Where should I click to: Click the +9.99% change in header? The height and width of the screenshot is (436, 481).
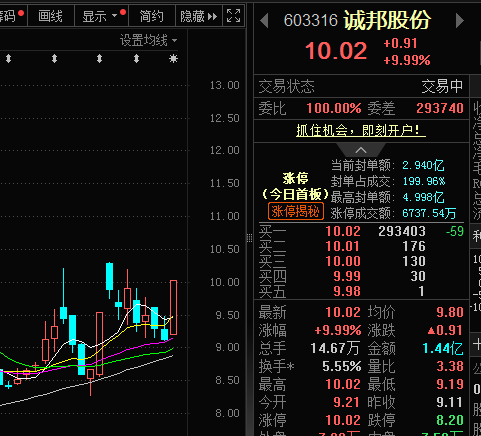(407, 60)
